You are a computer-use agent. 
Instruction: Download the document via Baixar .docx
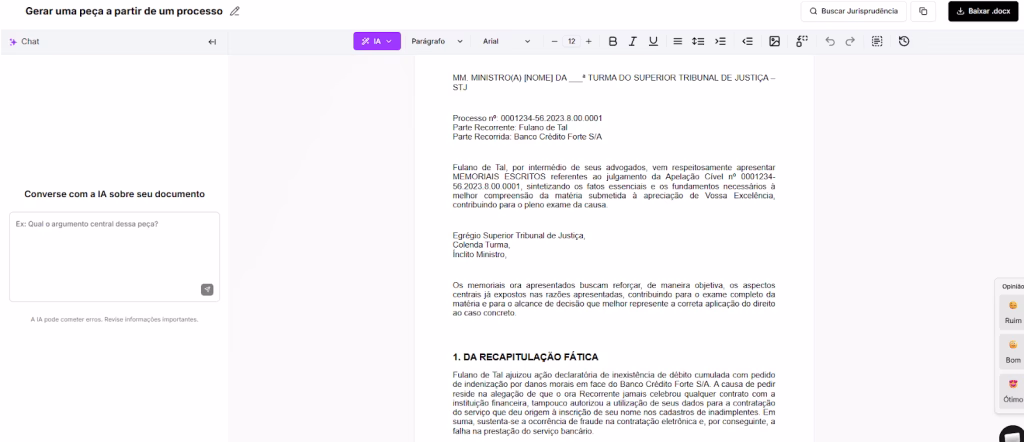983,11
